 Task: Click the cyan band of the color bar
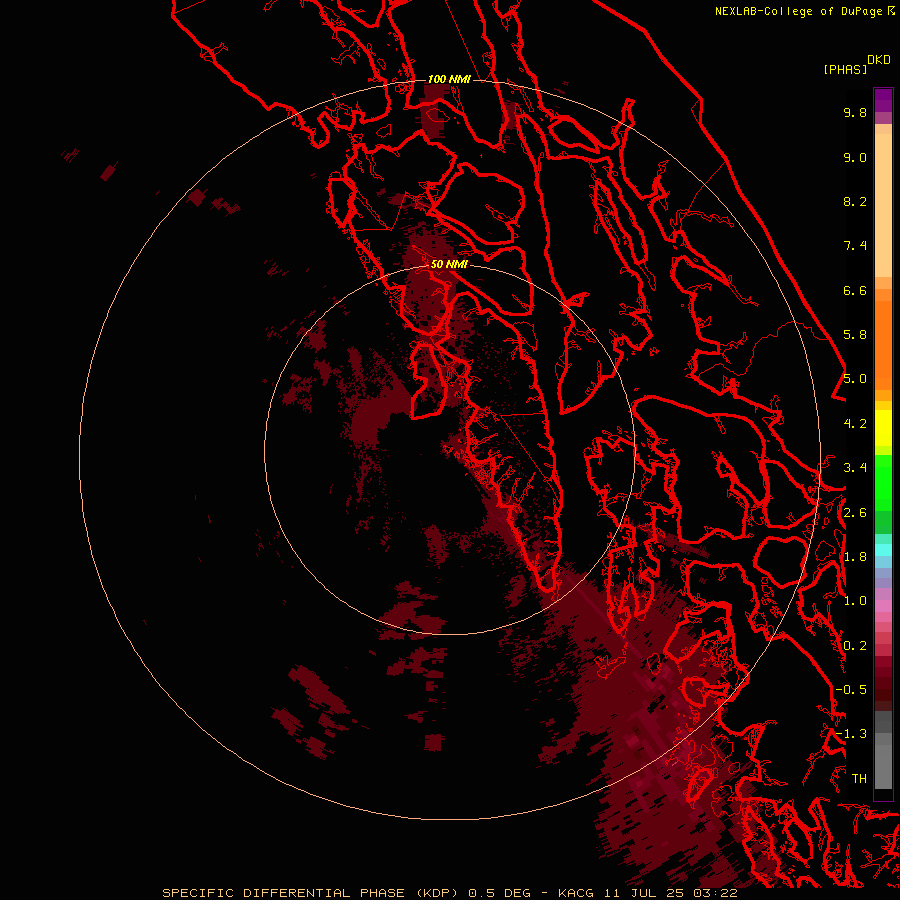[883, 550]
